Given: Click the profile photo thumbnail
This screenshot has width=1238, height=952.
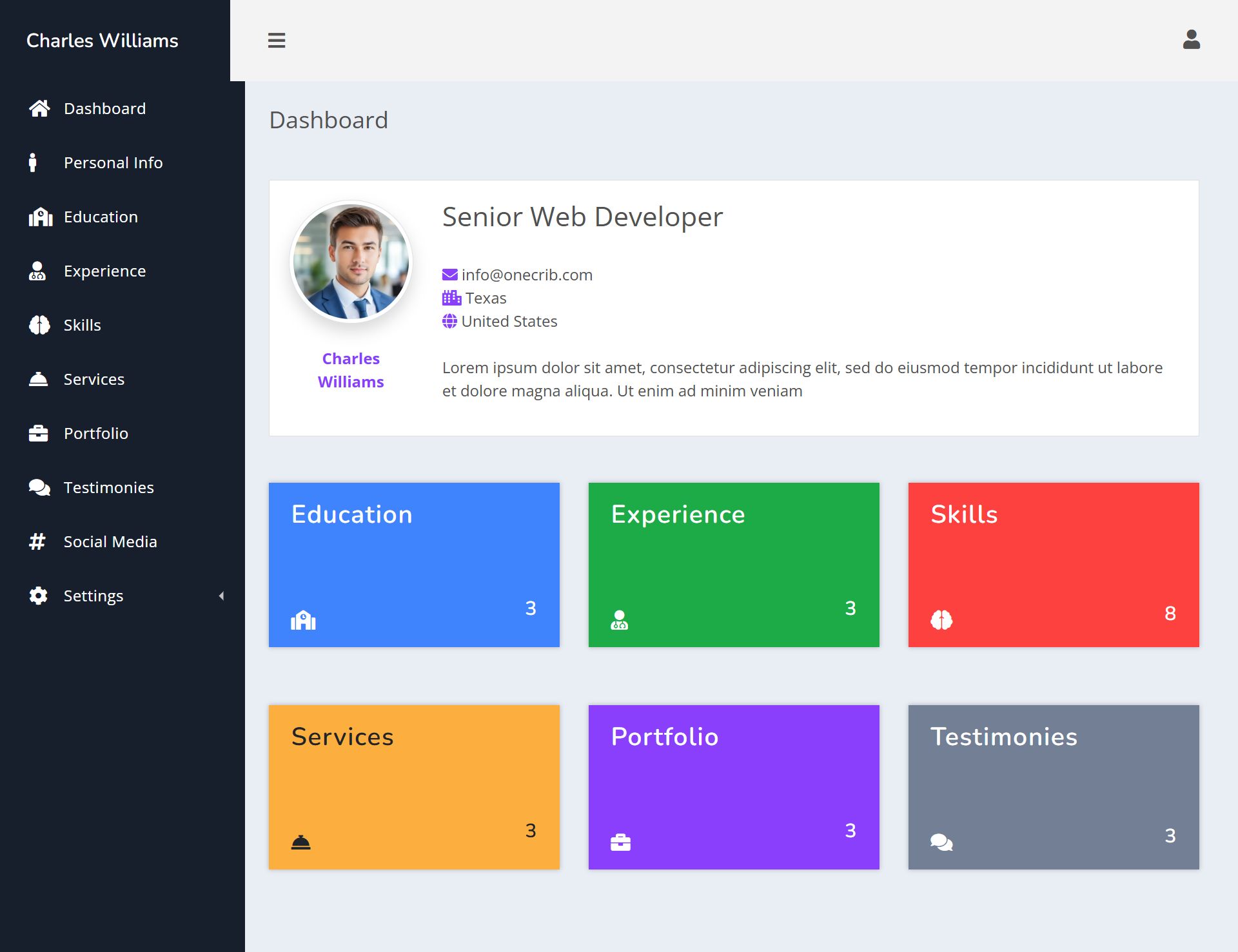Looking at the screenshot, I should pos(351,262).
